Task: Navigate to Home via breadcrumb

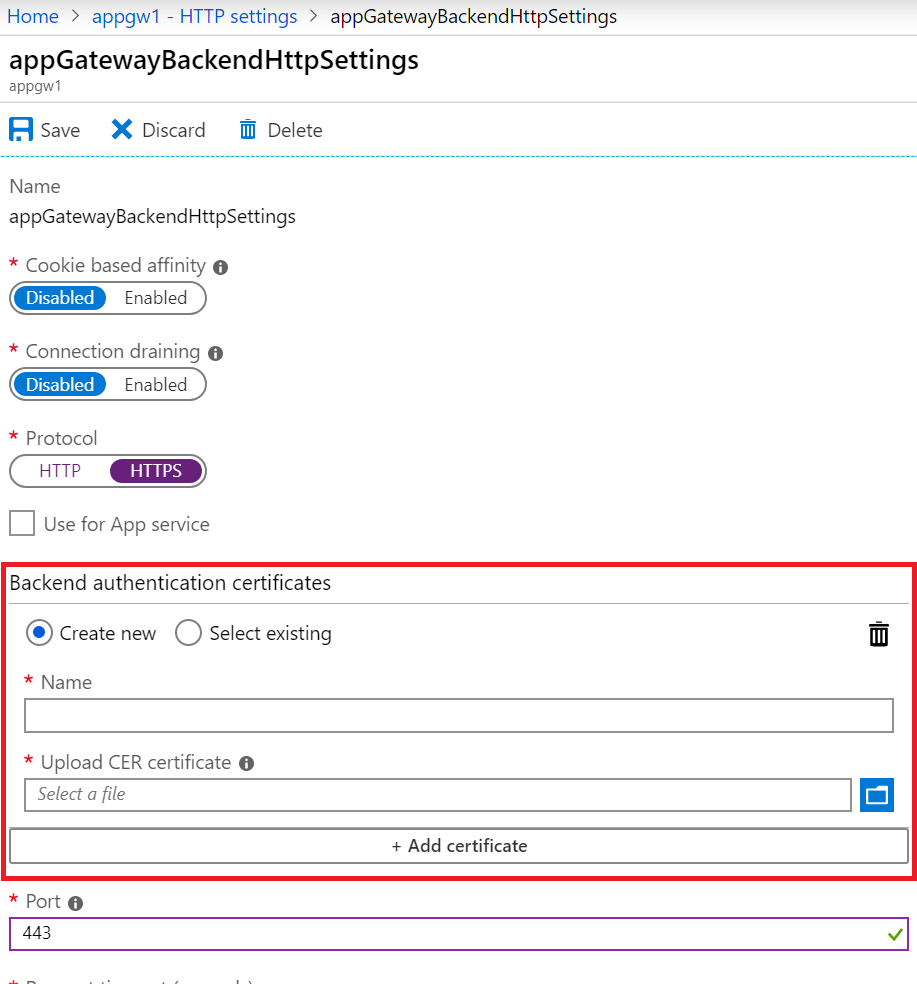Action: click(33, 16)
